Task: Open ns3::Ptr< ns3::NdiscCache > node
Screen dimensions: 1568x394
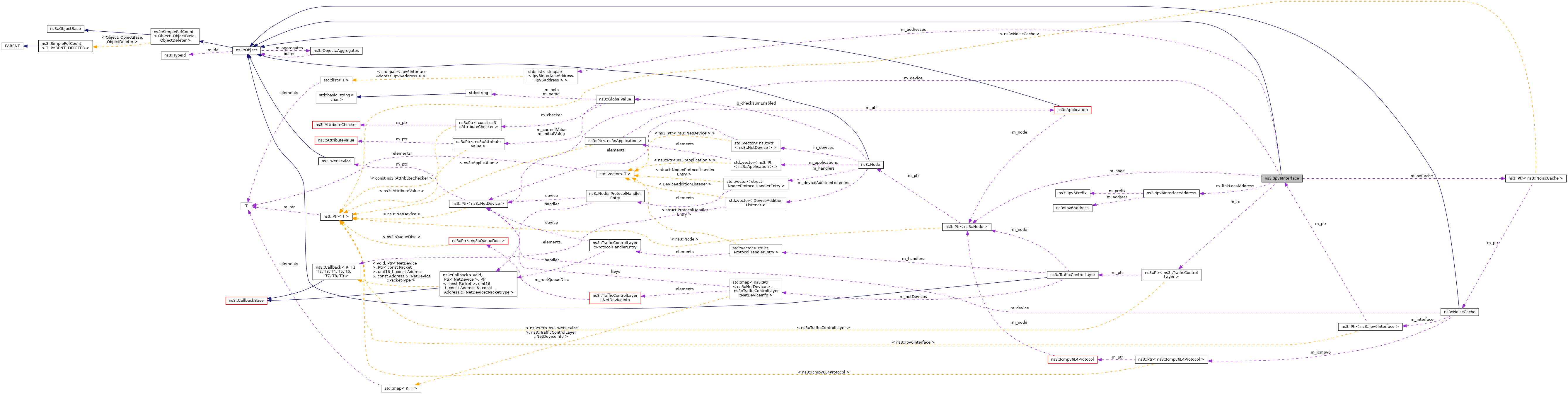Action: click(x=1535, y=178)
